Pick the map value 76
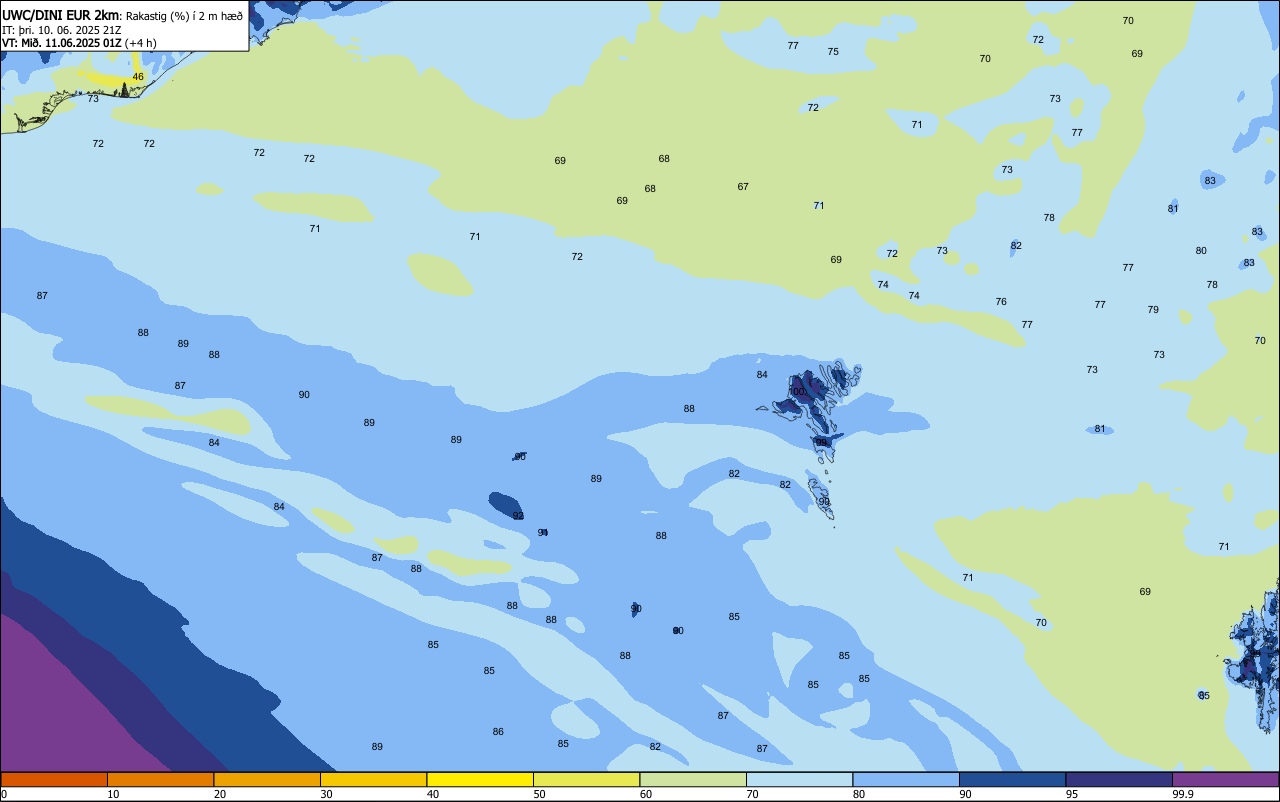This screenshot has height=802, width=1280. [1001, 302]
